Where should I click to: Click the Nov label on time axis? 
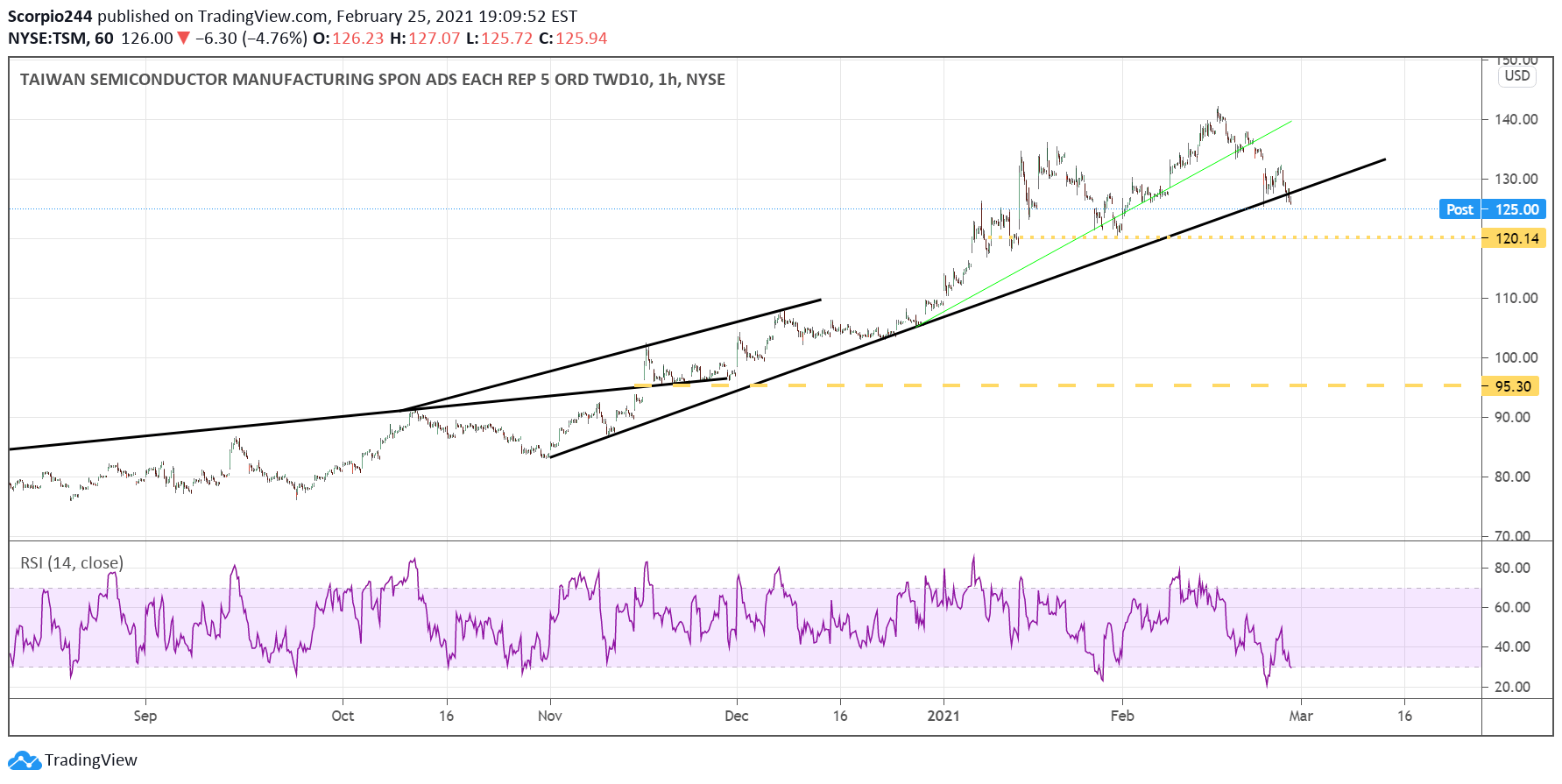(550, 716)
